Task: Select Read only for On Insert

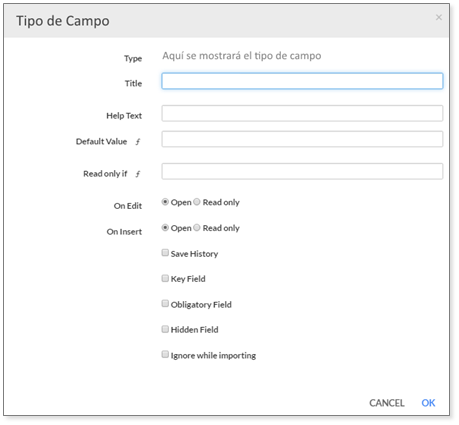Action: click(x=197, y=227)
